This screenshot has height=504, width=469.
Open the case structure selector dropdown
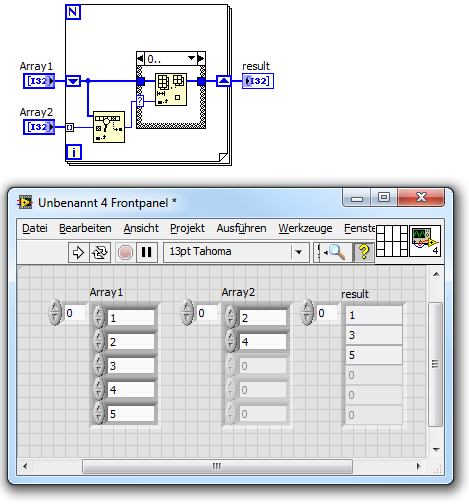click(x=191, y=58)
